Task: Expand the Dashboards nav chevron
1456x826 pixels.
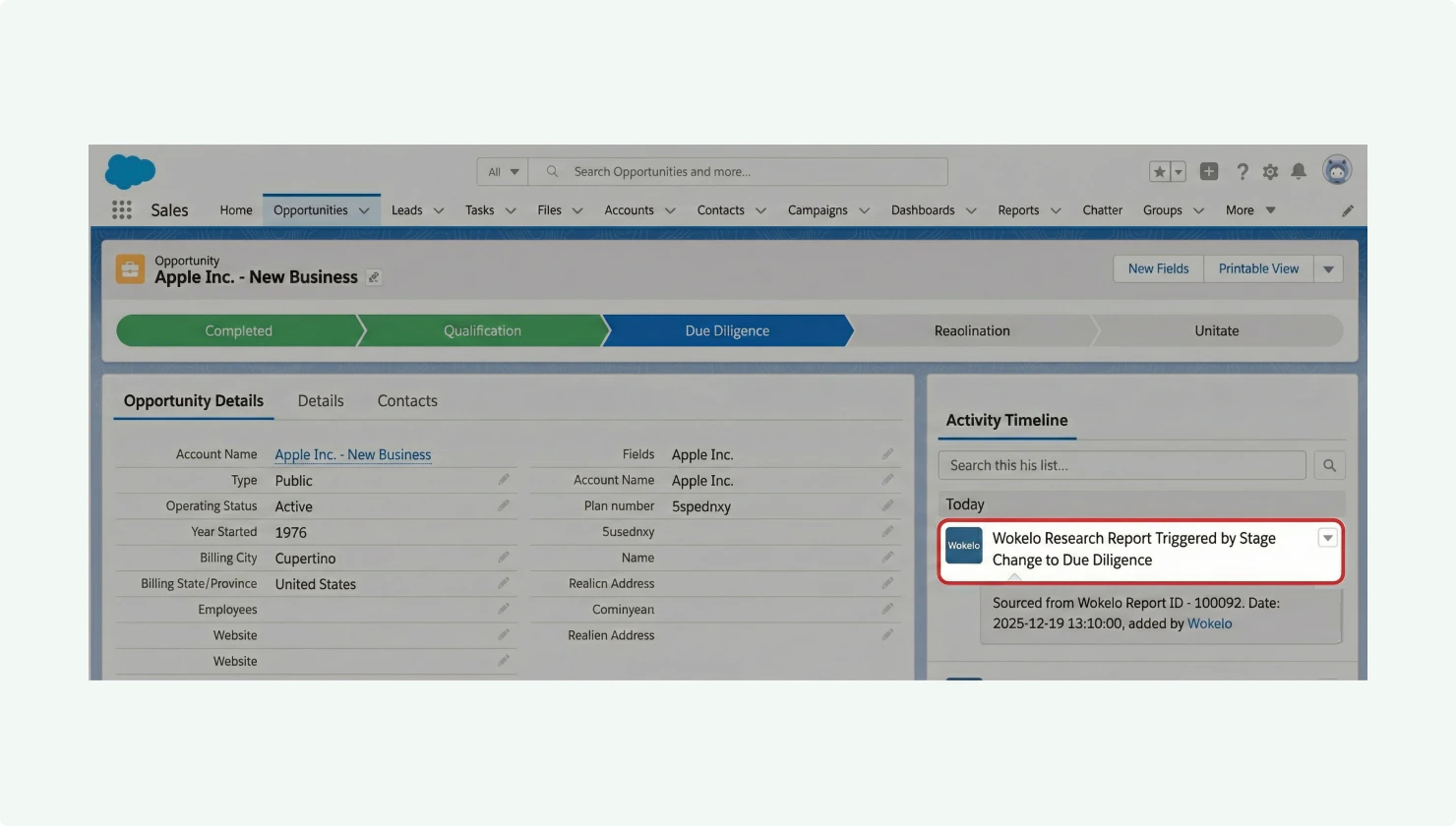Action: (971, 210)
